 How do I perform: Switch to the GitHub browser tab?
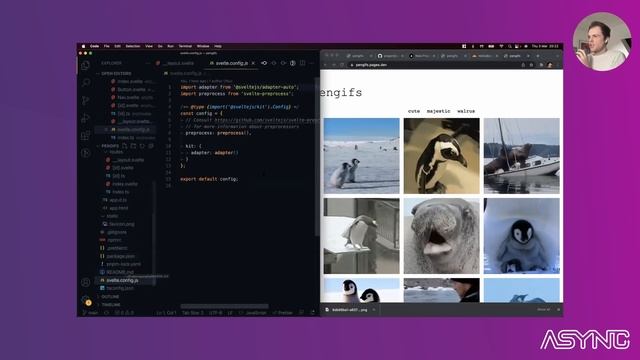(390, 56)
